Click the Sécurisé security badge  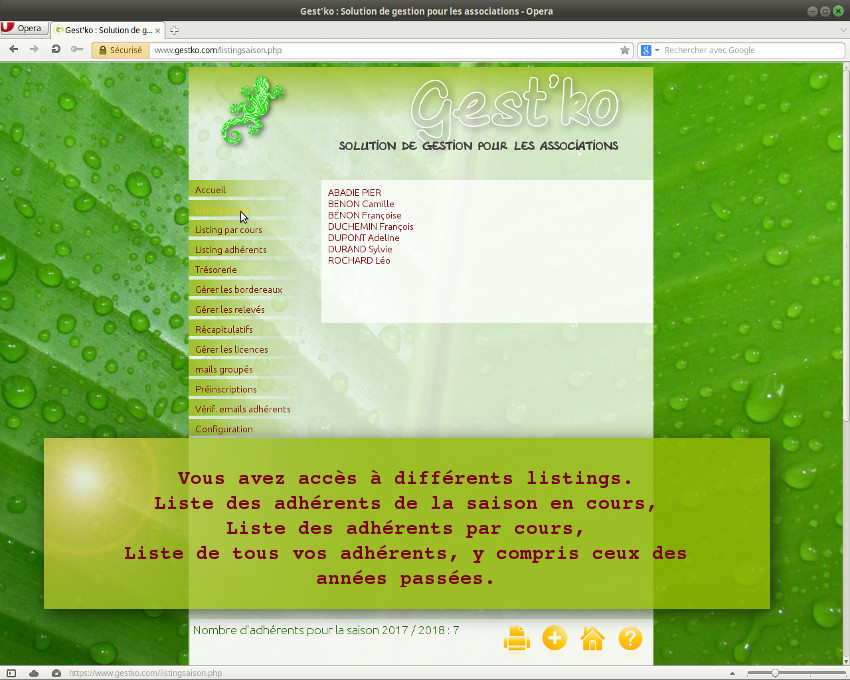coord(120,50)
